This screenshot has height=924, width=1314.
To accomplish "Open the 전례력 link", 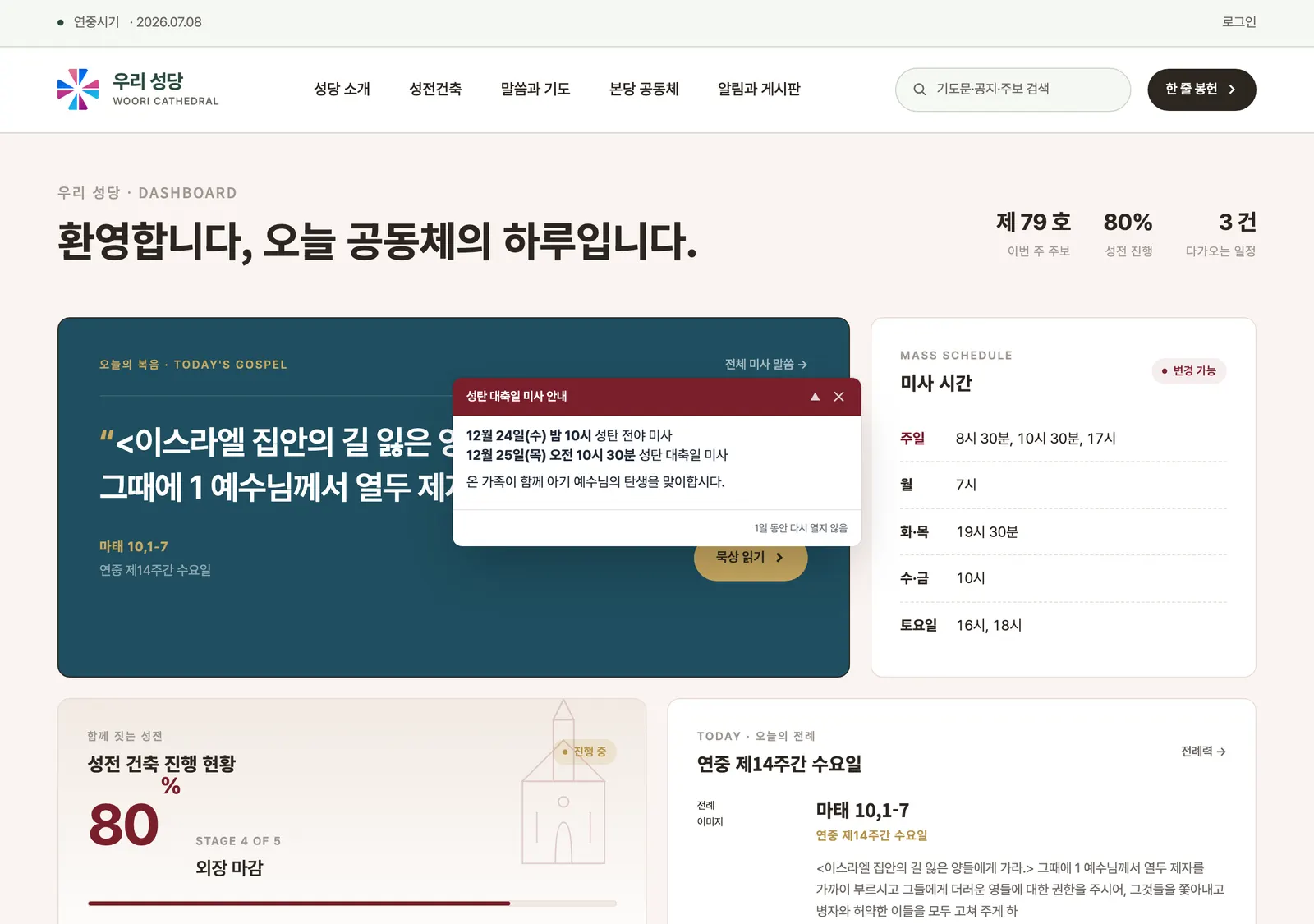I will click(x=1203, y=752).
